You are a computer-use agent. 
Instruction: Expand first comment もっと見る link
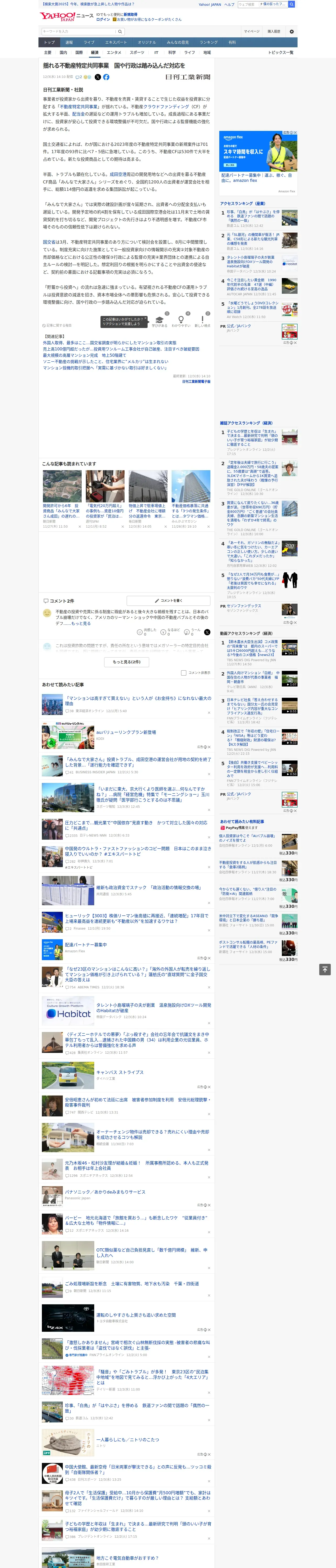81,623
